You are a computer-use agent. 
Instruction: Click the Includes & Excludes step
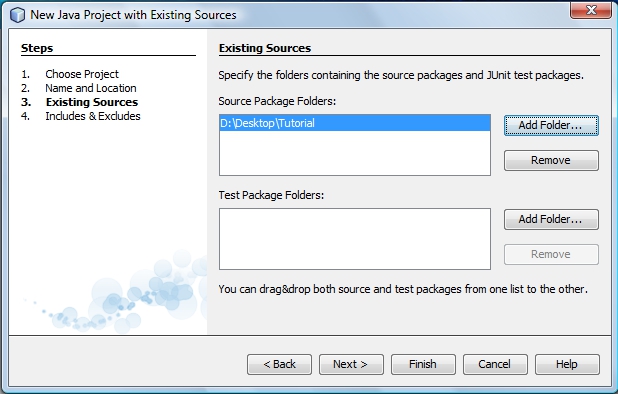click(x=93, y=116)
